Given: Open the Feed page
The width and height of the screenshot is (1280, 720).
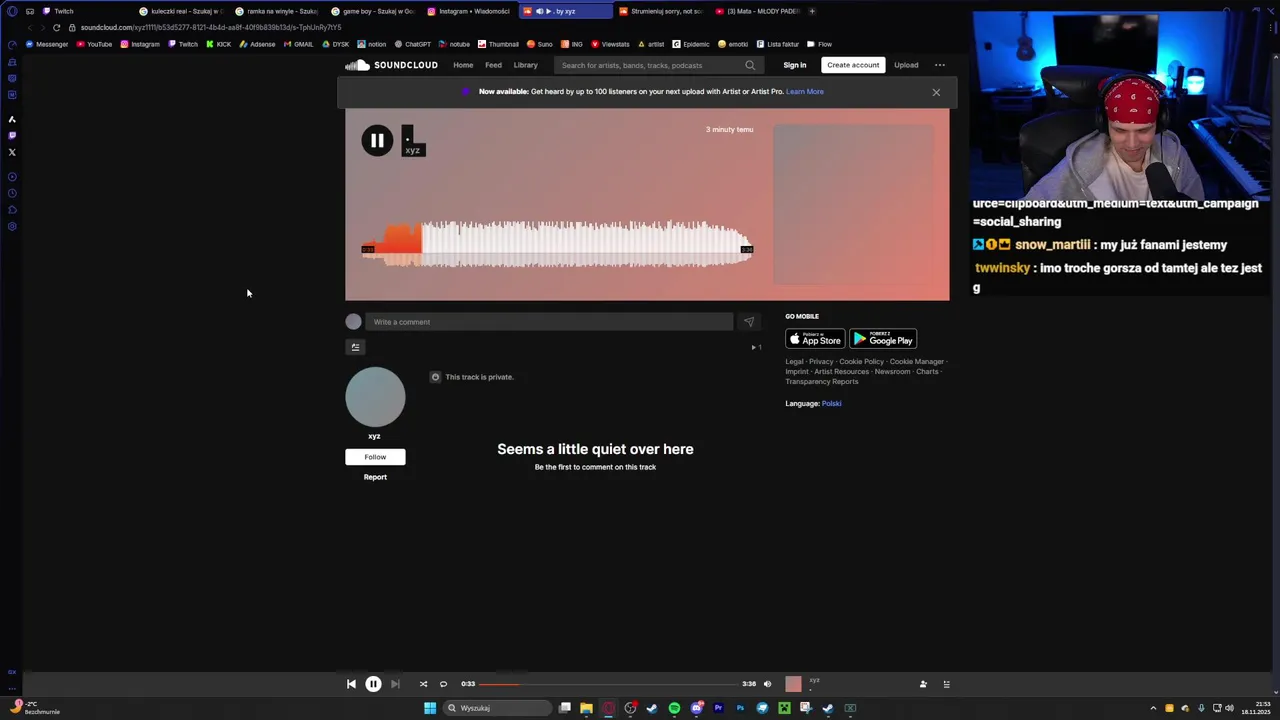Looking at the screenshot, I should (493, 65).
